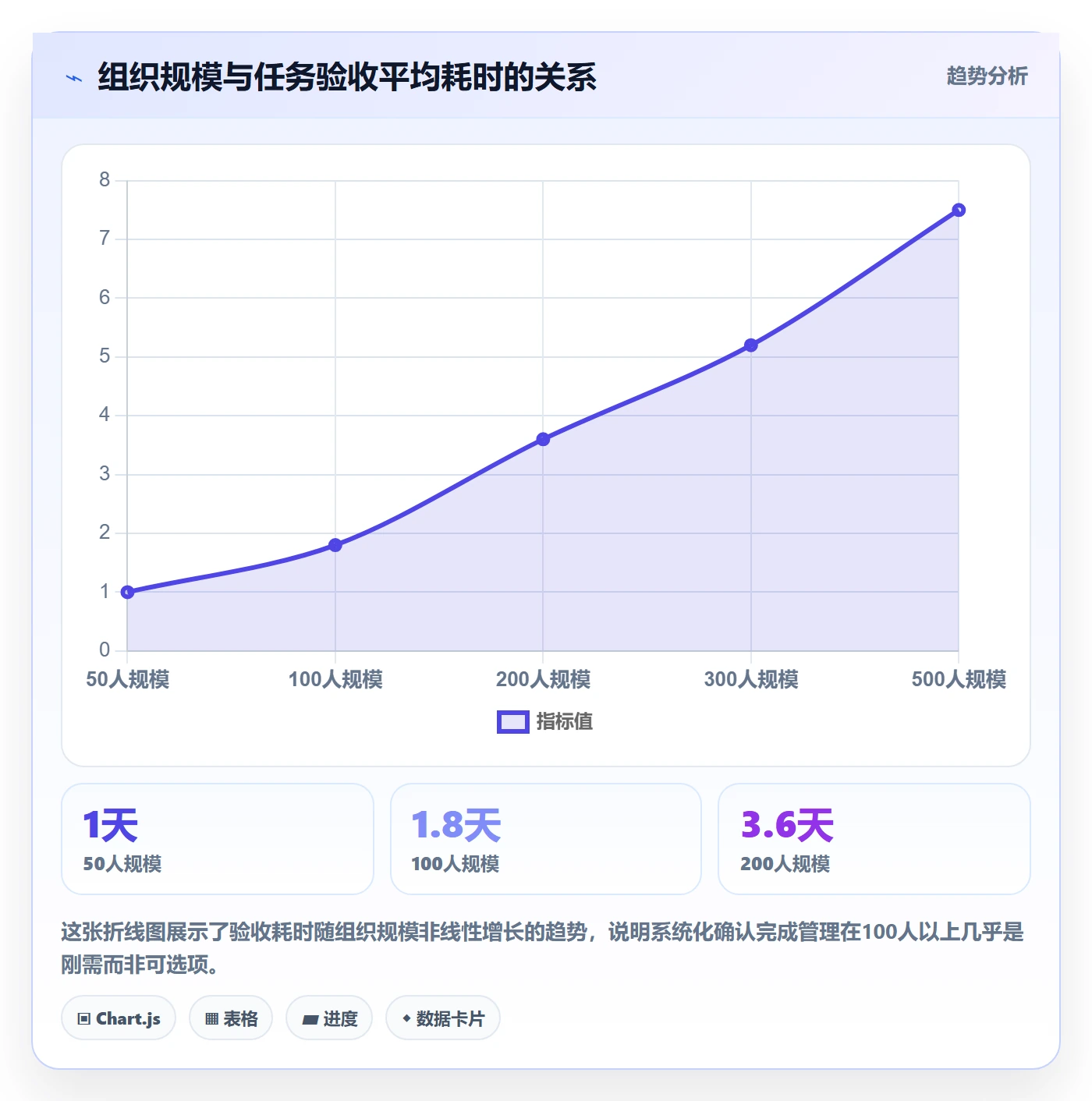
Task: Click the description paragraph starting 这张折线图
Action: [x=543, y=948]
